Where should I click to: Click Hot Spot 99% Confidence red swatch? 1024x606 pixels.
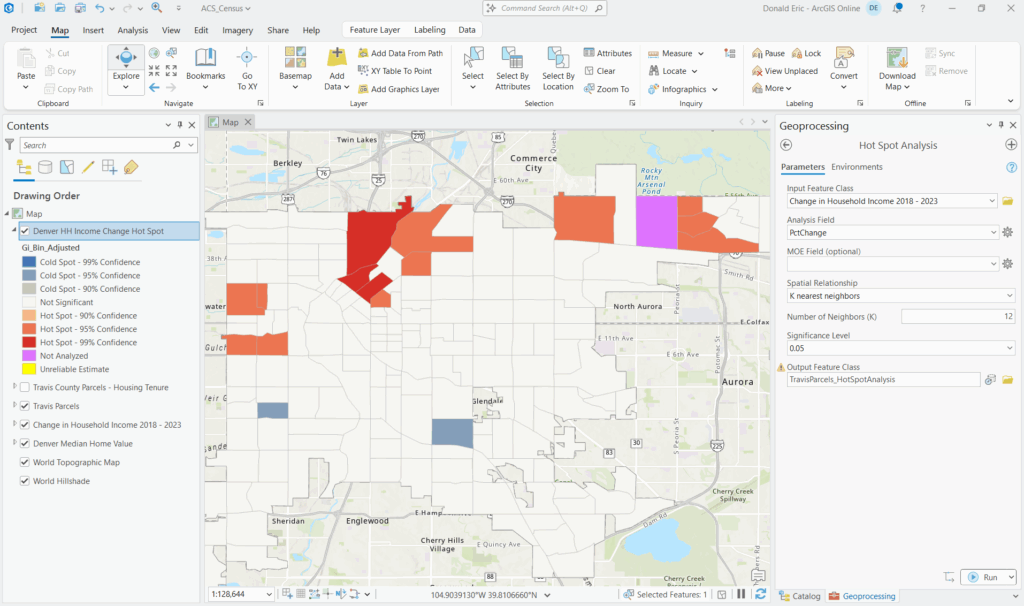(29, 342)
